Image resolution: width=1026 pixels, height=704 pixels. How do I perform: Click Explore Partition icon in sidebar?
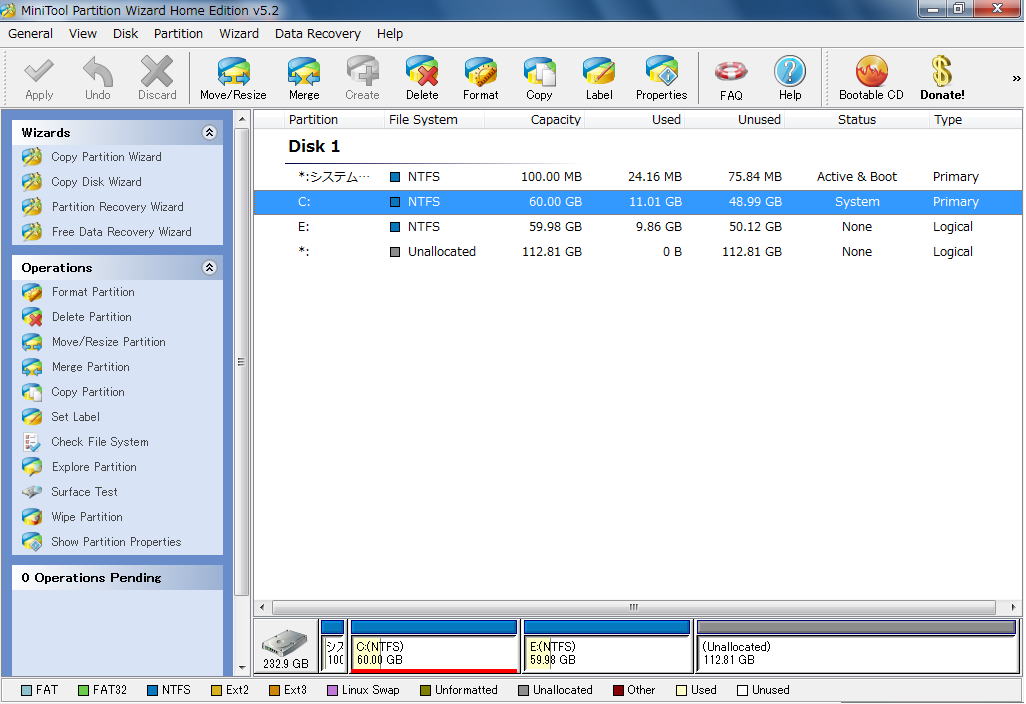32,467
